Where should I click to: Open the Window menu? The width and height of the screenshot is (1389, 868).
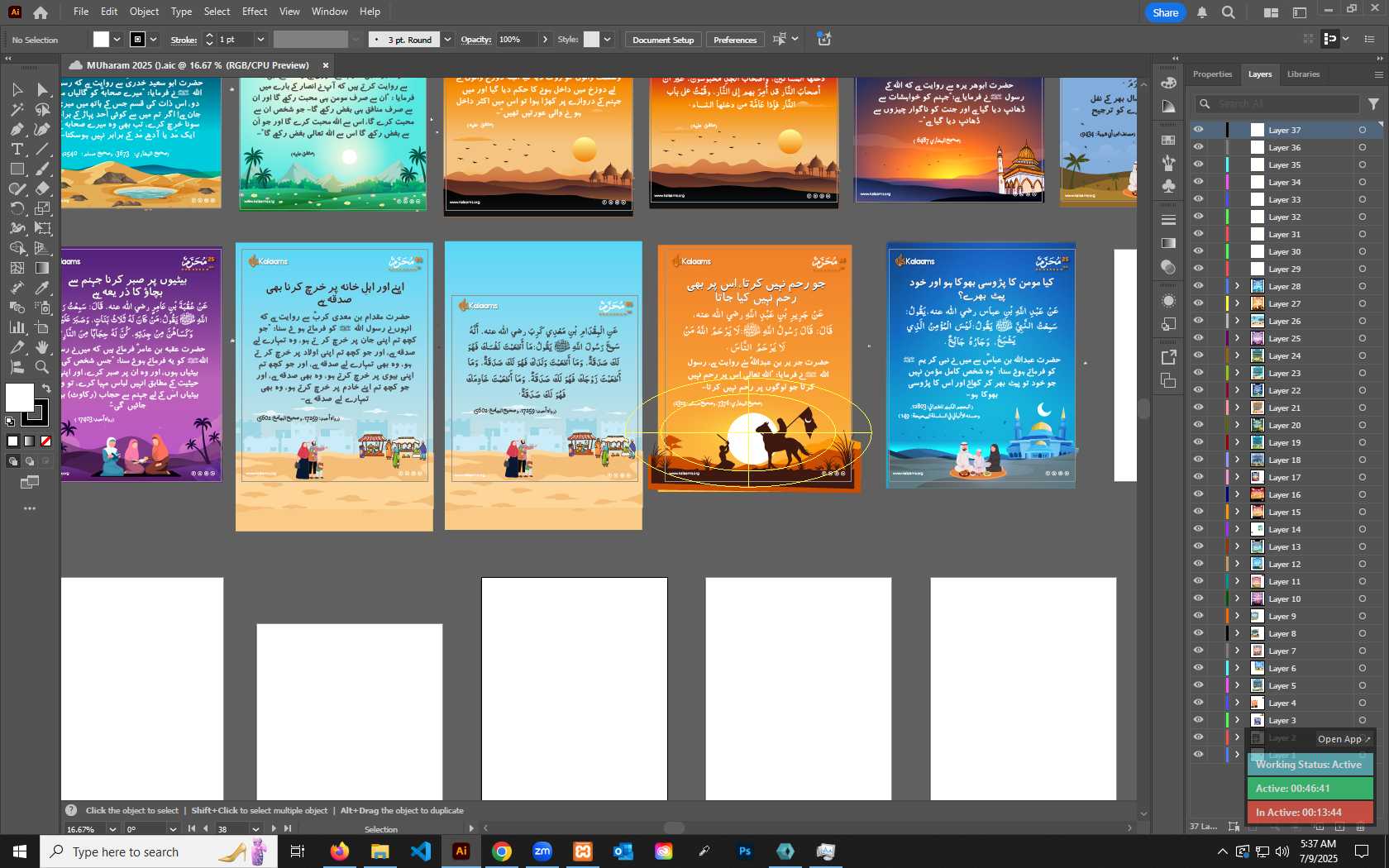330,12
